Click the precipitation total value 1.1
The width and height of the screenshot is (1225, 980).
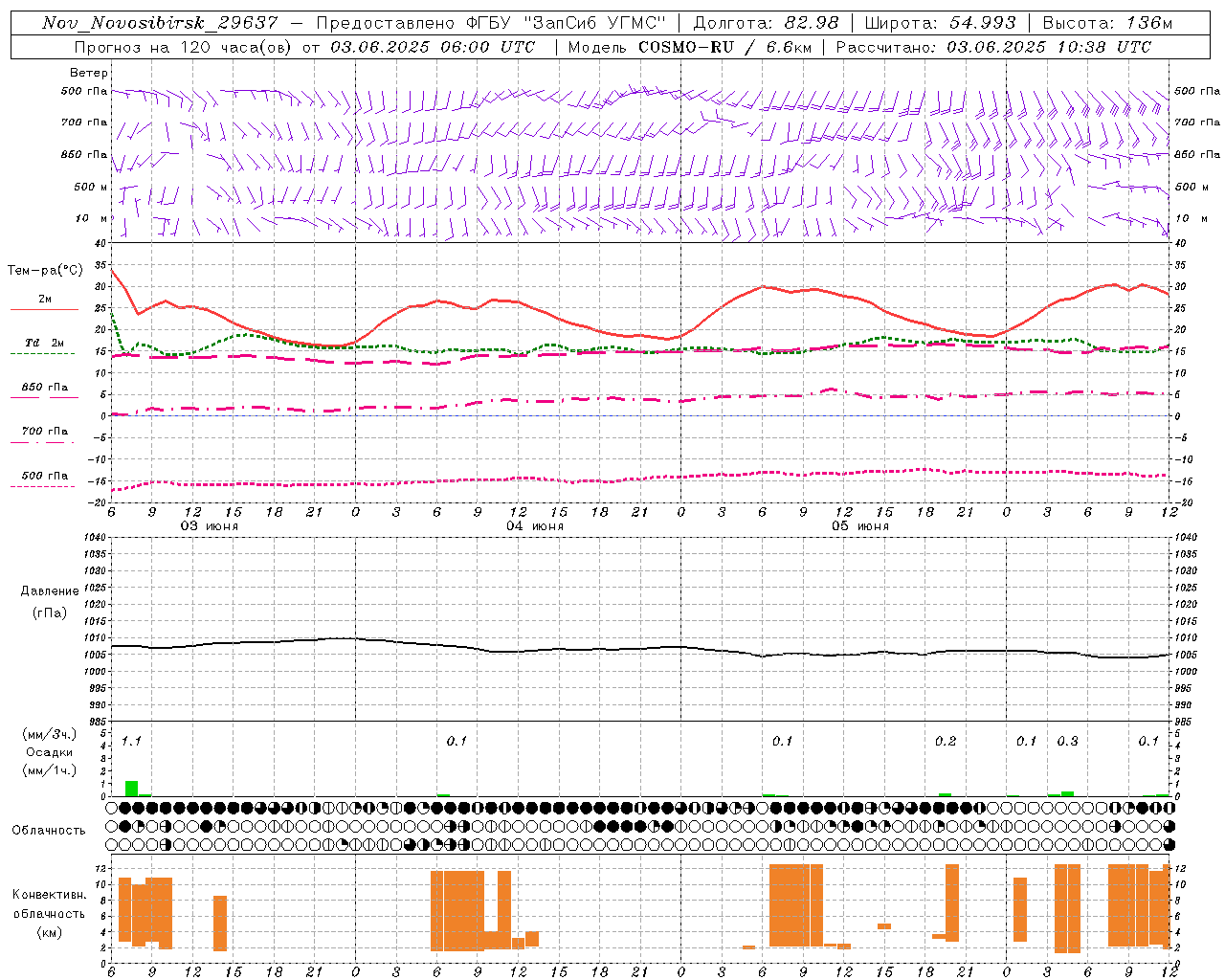coord(131,741)
